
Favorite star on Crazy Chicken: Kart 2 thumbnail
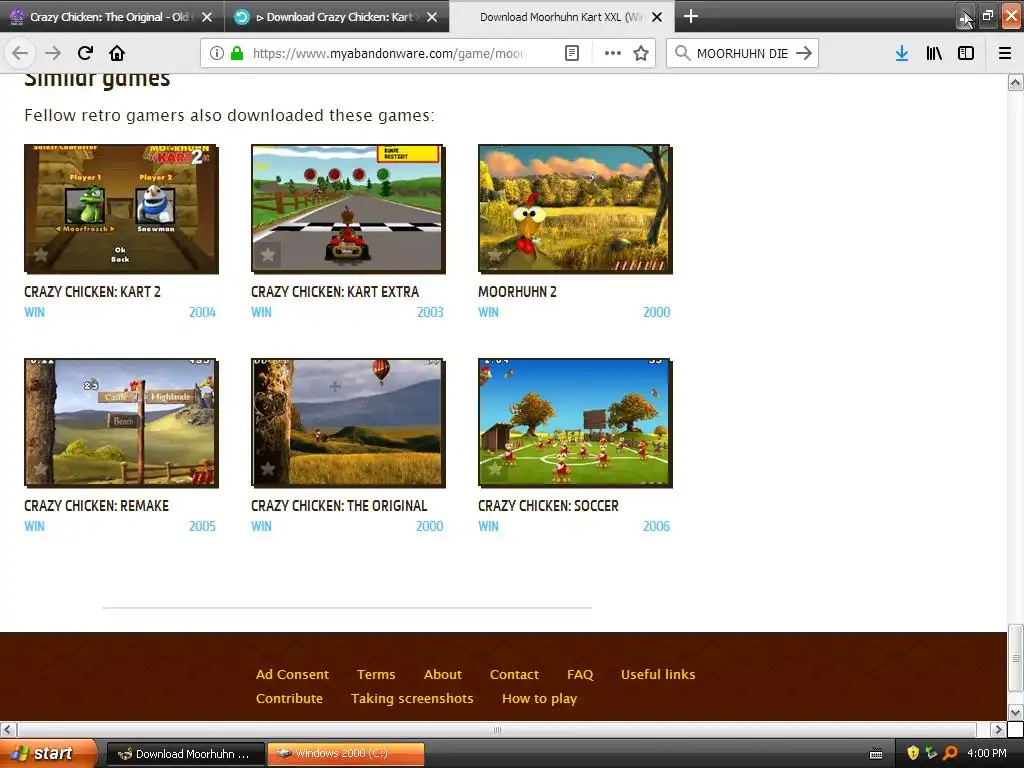40,255
